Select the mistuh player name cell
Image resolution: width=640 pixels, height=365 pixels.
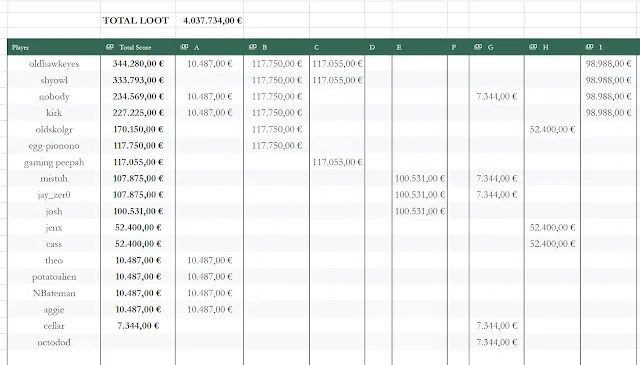54,178
